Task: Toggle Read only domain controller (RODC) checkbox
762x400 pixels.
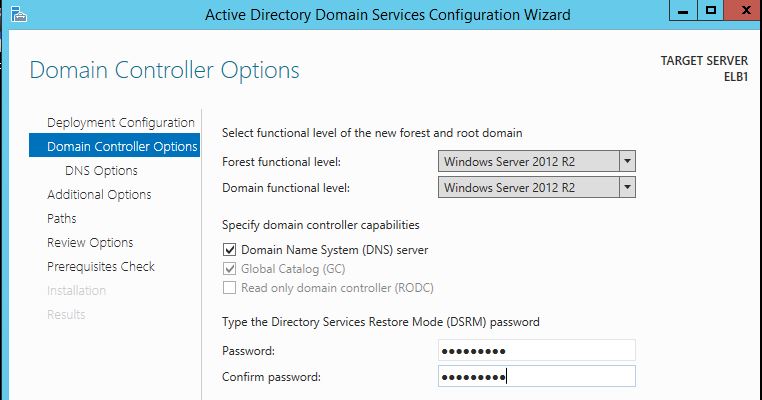Action: click(229, 288)
